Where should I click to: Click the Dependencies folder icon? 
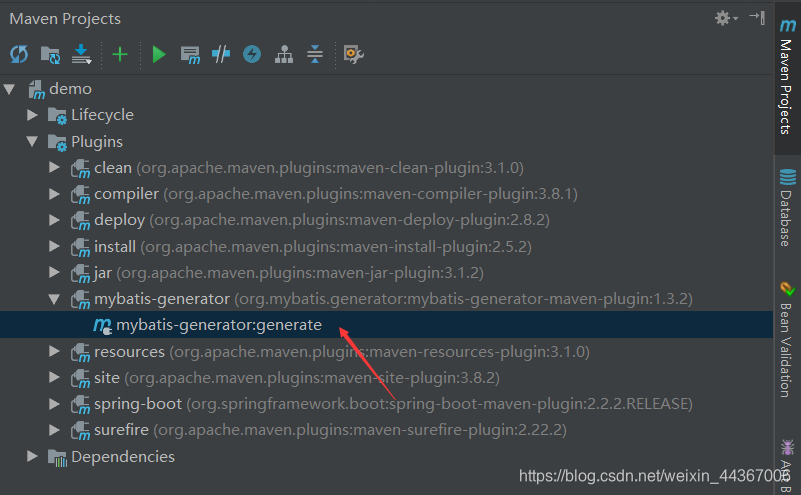pyautogui.click(x=57, y=458)
